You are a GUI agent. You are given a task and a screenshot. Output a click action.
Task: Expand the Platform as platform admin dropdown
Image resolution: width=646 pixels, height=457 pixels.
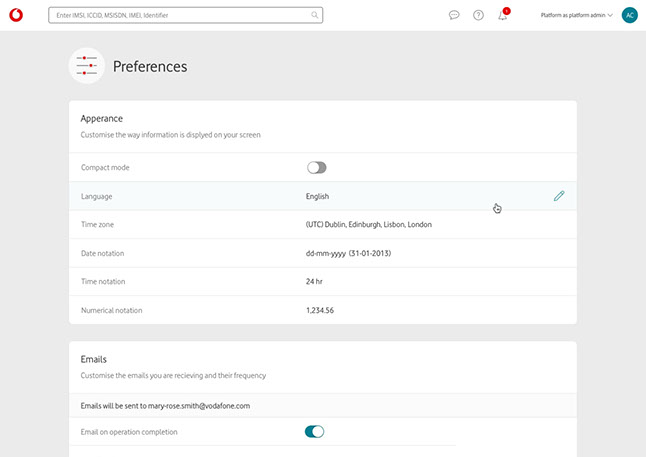[x=576, y=15]
